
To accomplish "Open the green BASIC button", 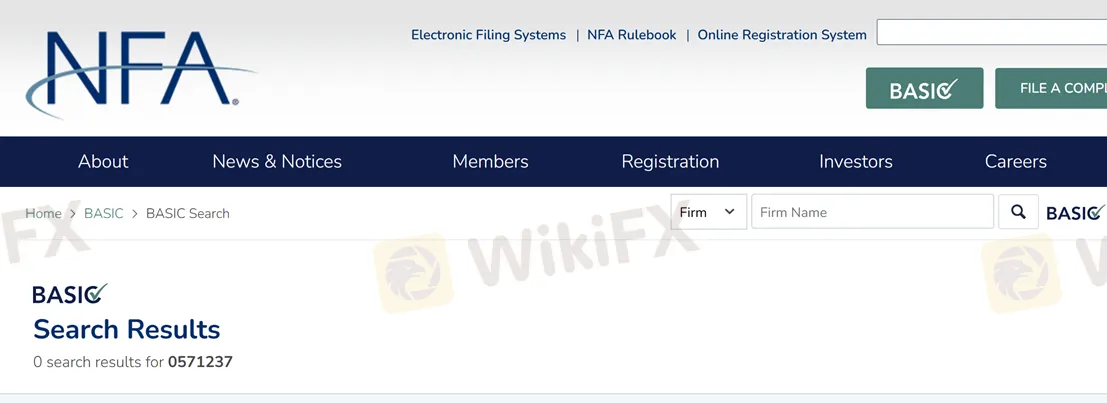I will (x=924, y=89).
